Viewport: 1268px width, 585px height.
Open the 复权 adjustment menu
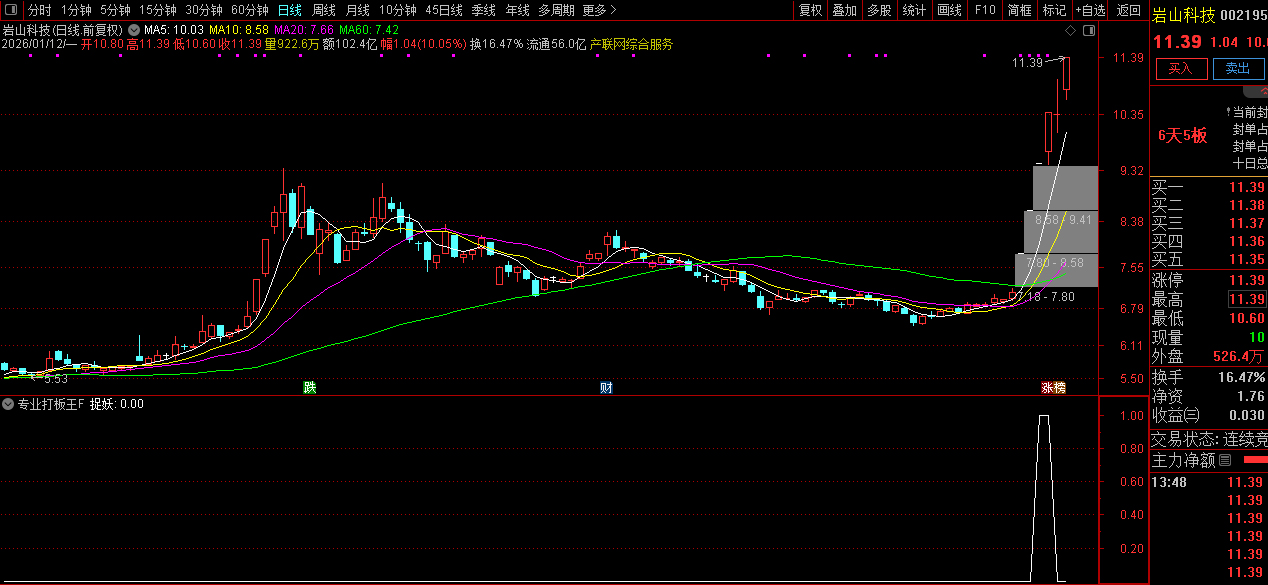810,10
